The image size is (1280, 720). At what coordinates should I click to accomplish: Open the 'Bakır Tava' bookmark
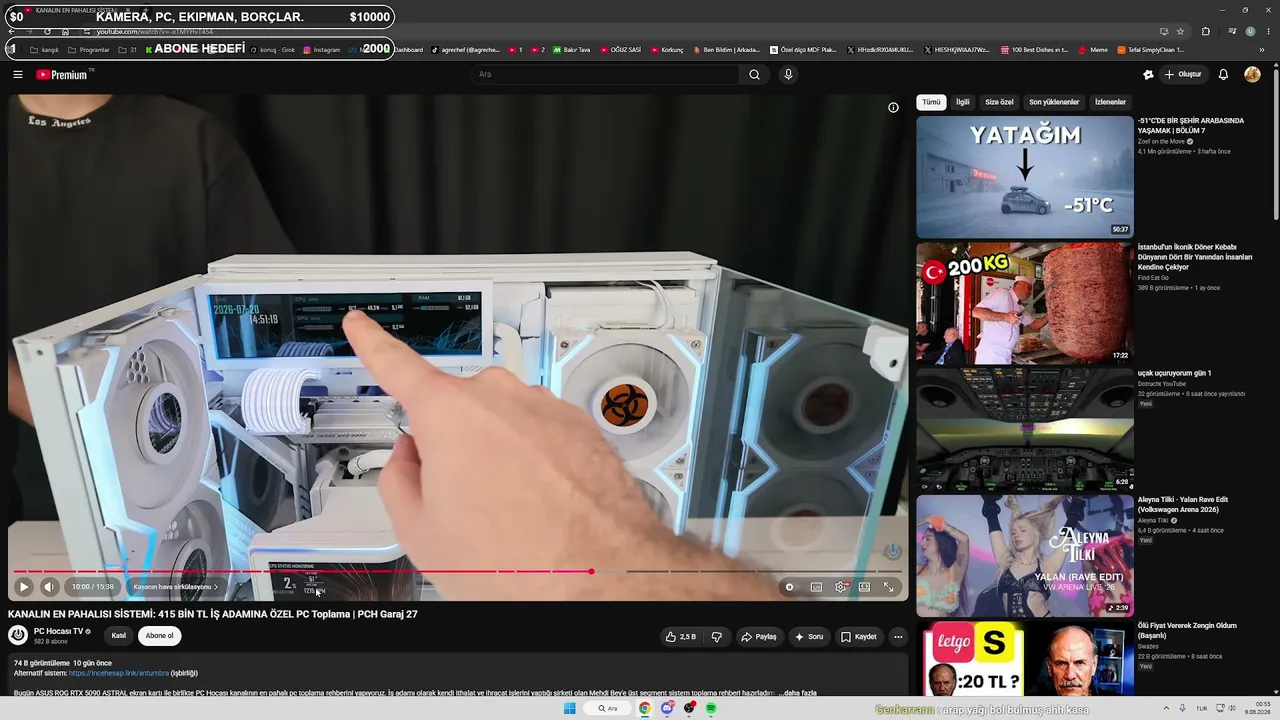571,50
